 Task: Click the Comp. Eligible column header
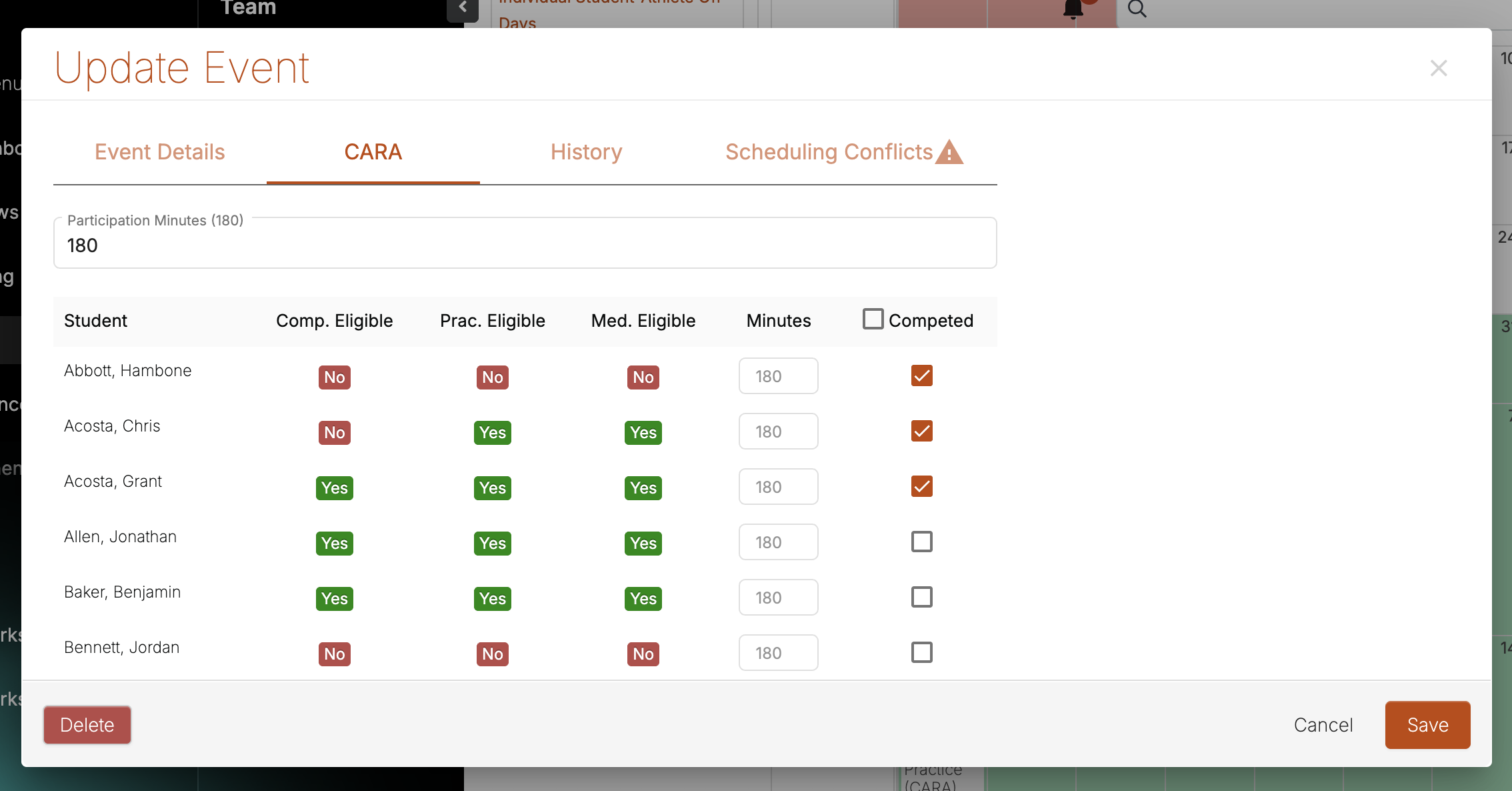(x=335, y=321)
